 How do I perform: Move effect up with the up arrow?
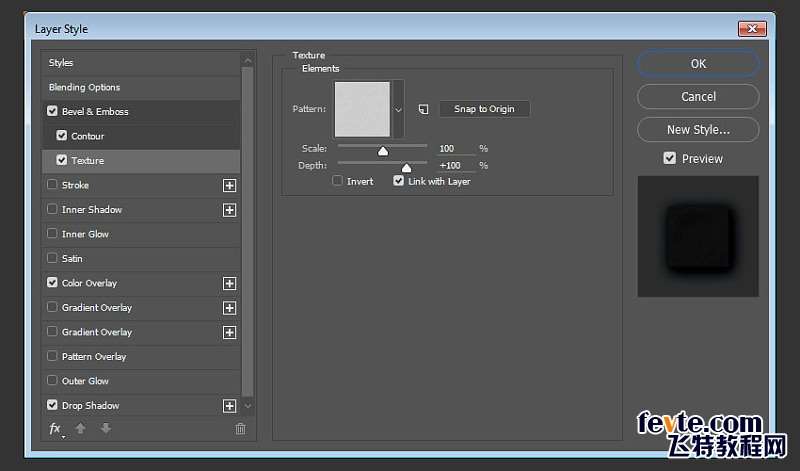tap(80, 429)
